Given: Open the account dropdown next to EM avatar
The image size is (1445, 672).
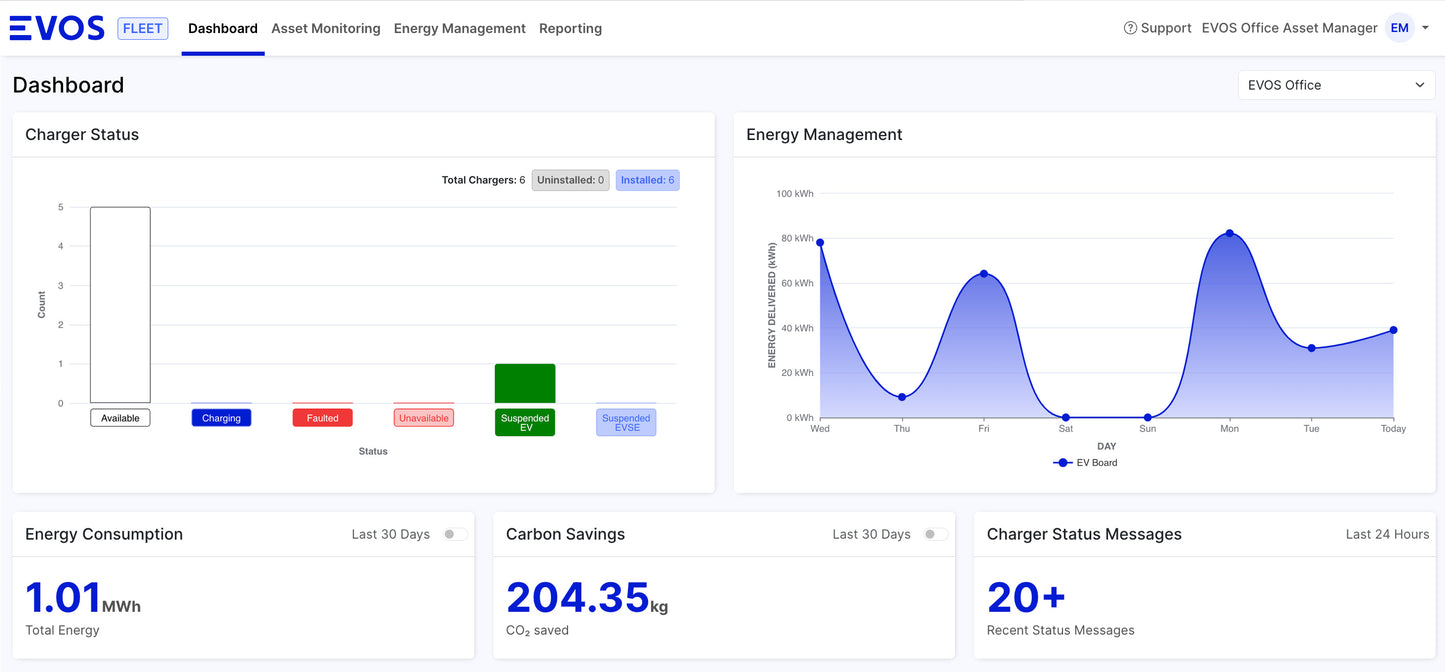Looking at the screenshot, I should pyautogui.click(x=1425, y=28).
